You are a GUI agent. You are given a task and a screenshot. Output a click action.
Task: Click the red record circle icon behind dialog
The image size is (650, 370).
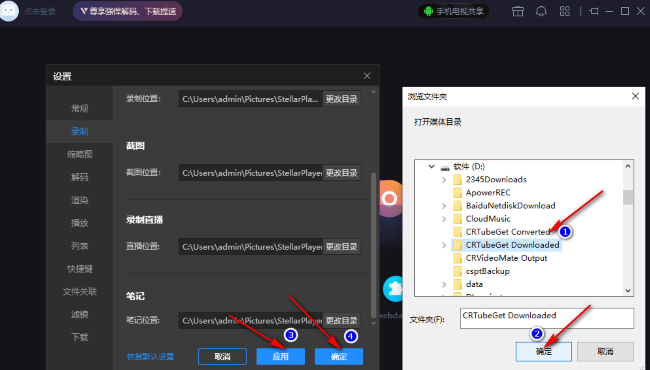pos(390,199)
